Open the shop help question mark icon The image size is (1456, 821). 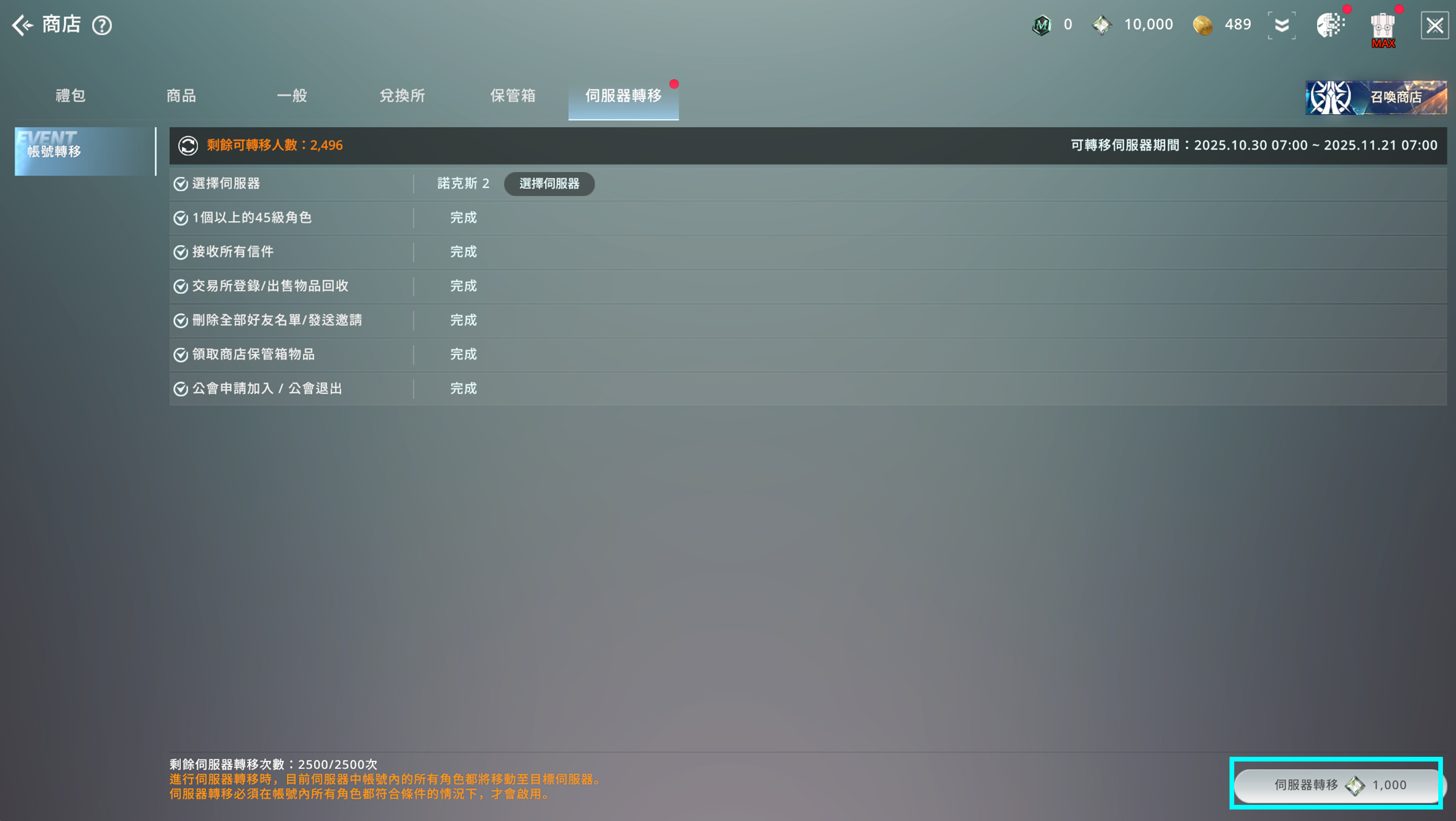(x=102, y=26)
